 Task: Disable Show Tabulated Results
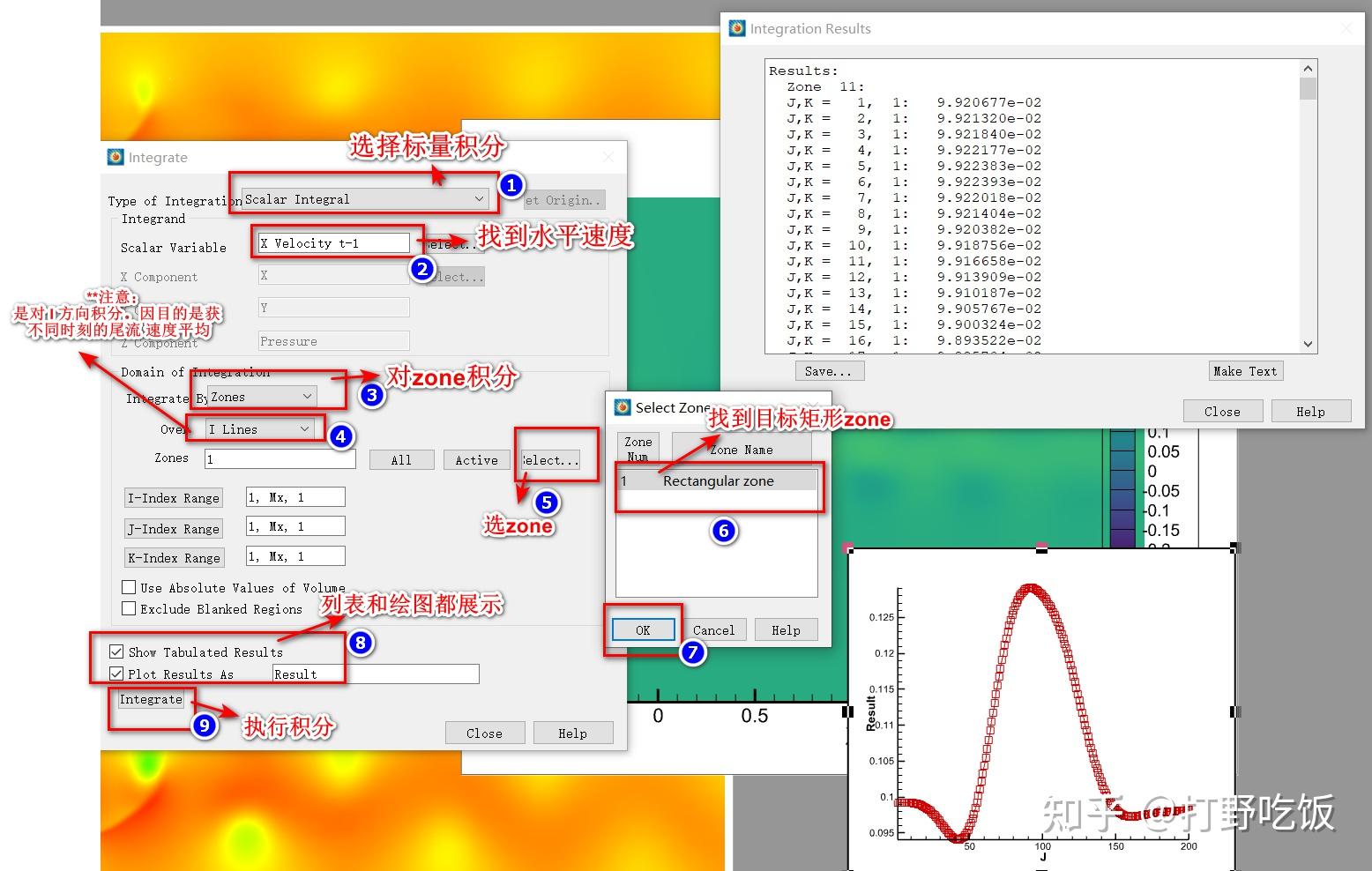(116, 651)
